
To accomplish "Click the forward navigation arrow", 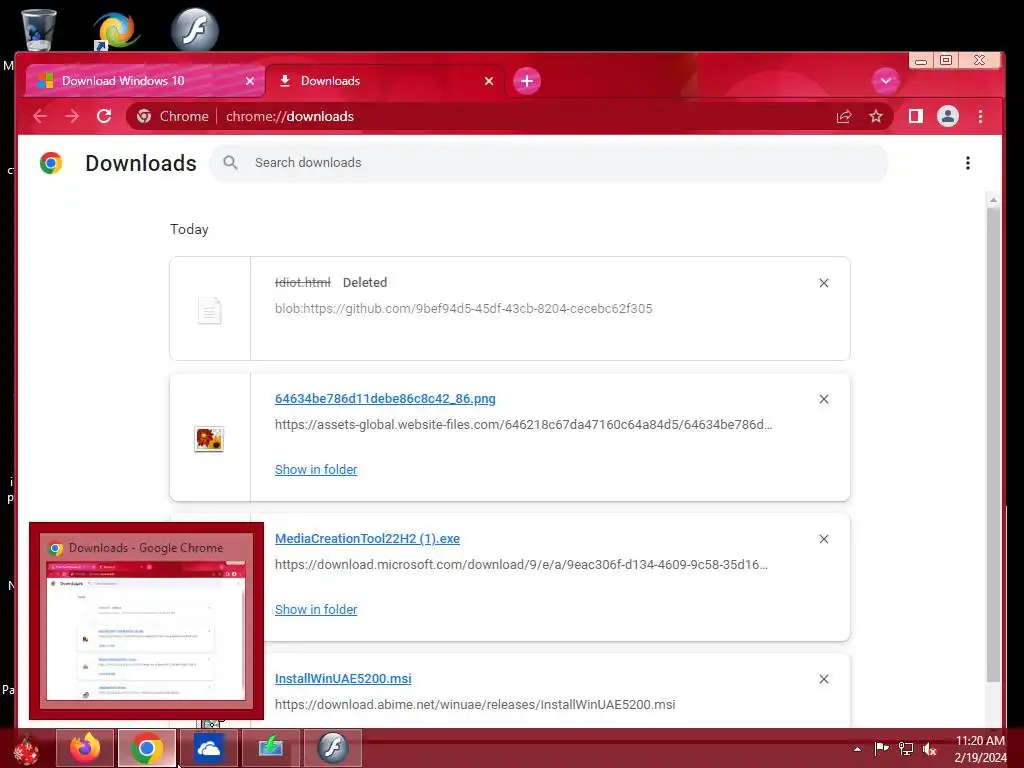I will (72, 116).
